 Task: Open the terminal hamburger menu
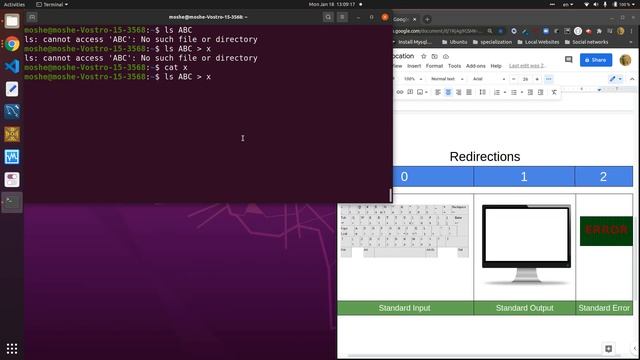(x=342, y=17)
